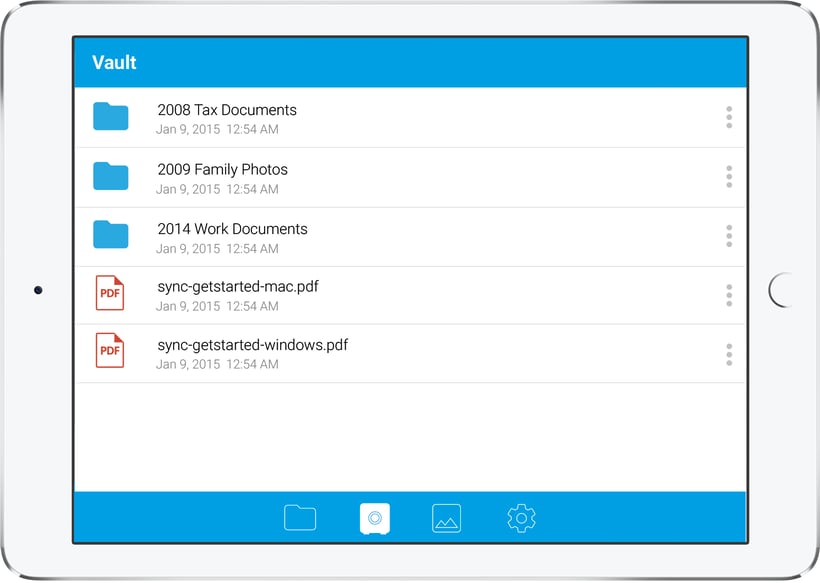Click the 2009 Family Photos folder icon
Image resolution: width=820 pixels, height=583 pixels.
(x=110, y=176)
